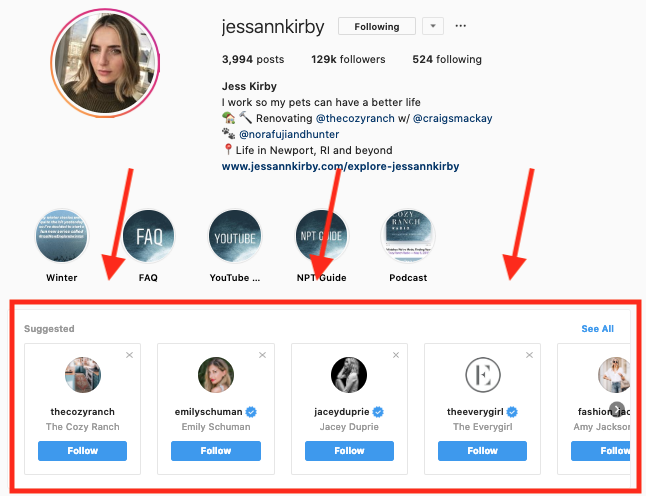Viewport: 646px width, 496px height.
Task: Open @craigsmackay mention link
Action: 452,118
